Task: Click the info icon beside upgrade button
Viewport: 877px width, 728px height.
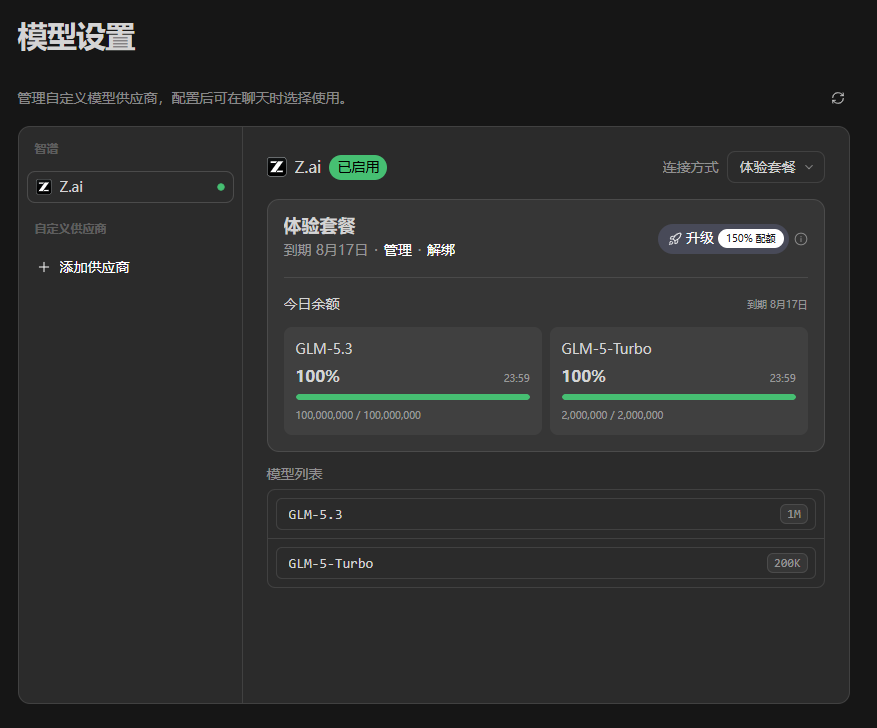Action: pos(801,239)
